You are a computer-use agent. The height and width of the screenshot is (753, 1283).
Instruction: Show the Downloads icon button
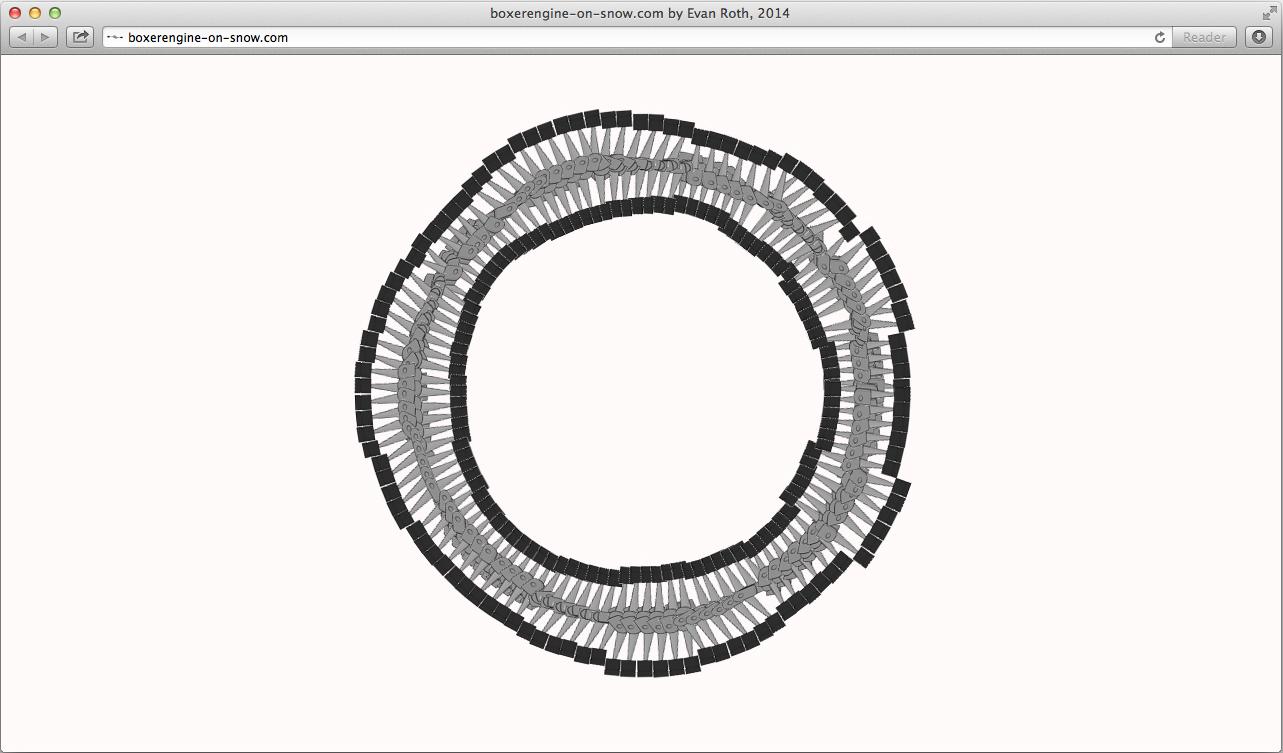tap(1259, 37)
